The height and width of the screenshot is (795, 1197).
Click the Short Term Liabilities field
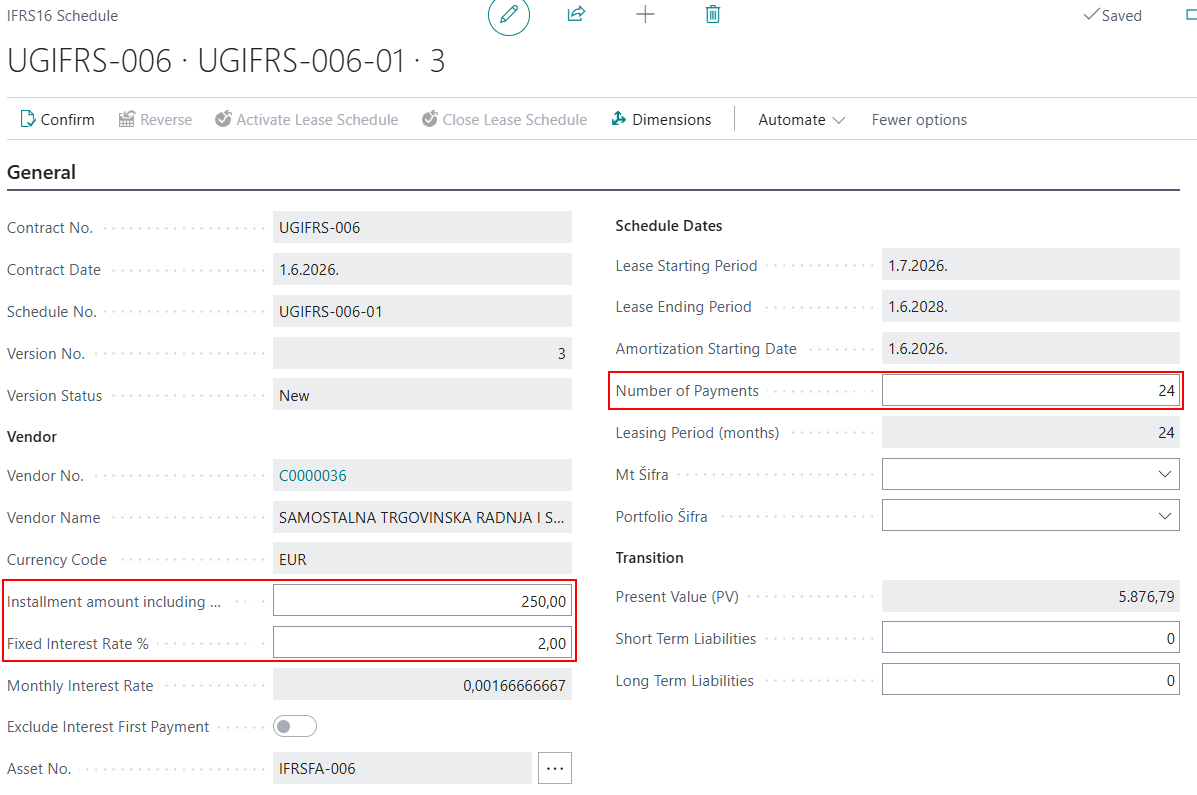click(x=1031, y=638)
